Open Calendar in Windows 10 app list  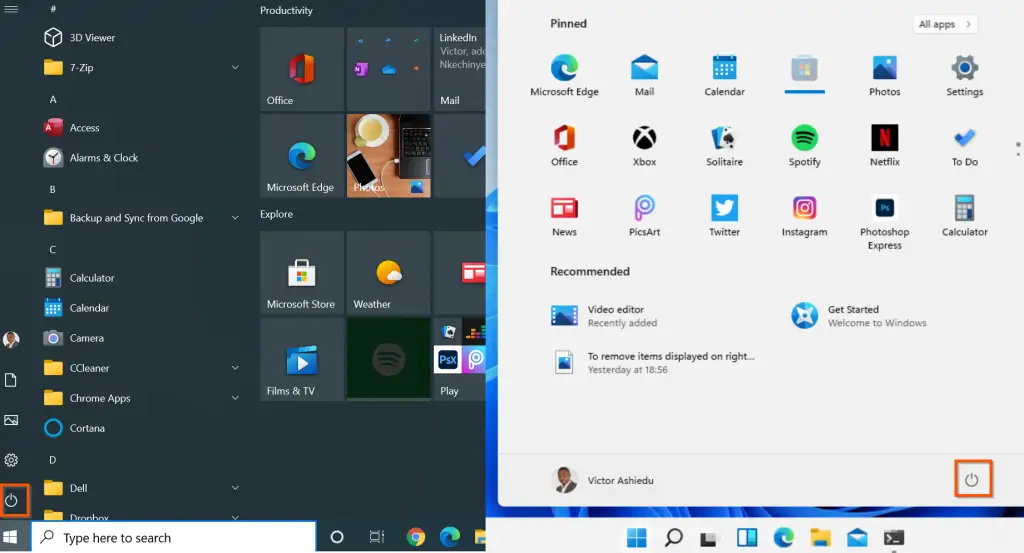point(76,308)
